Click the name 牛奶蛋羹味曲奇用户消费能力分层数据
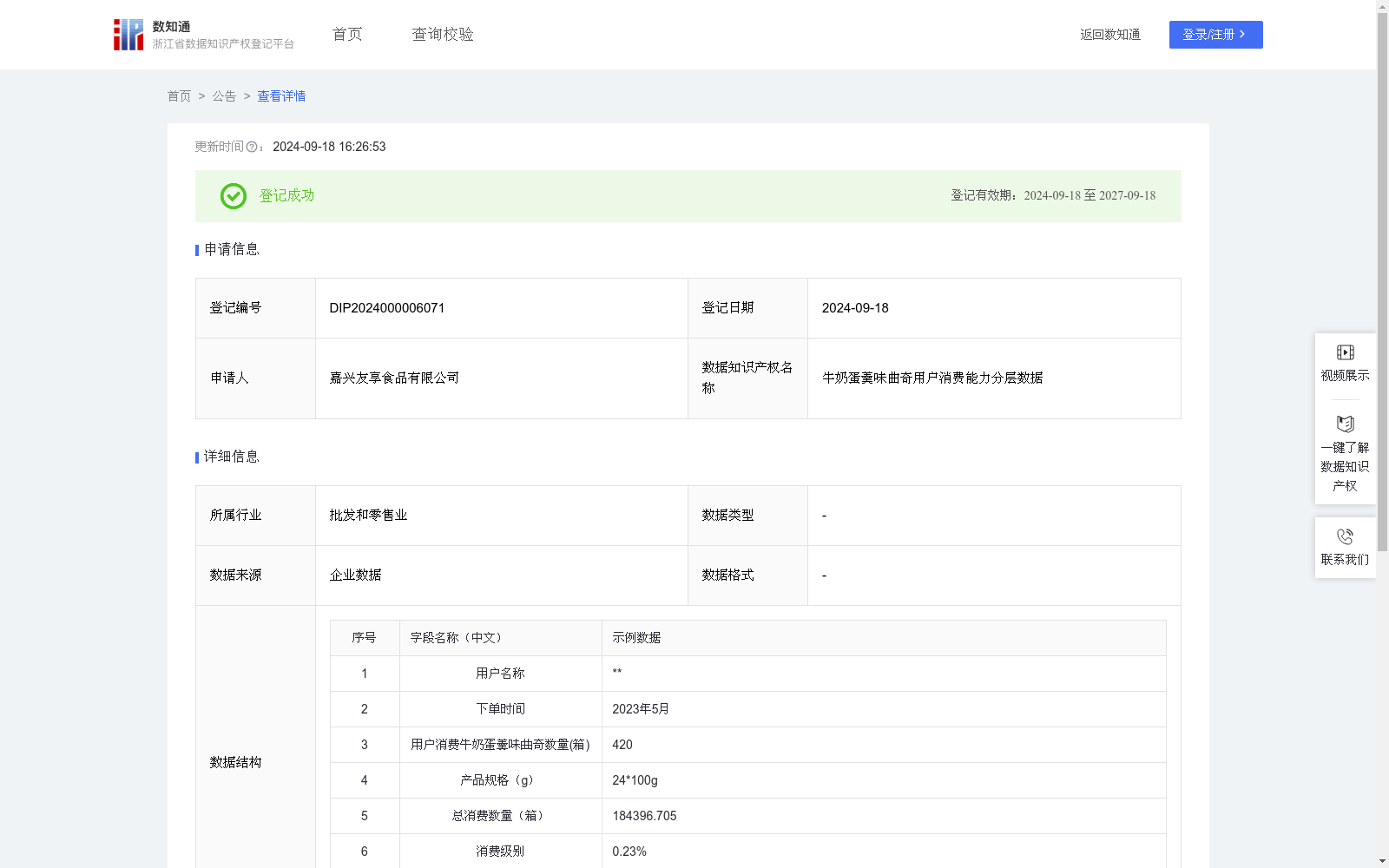Viewport: 1389px width, 868px height. tap(932, 378)
